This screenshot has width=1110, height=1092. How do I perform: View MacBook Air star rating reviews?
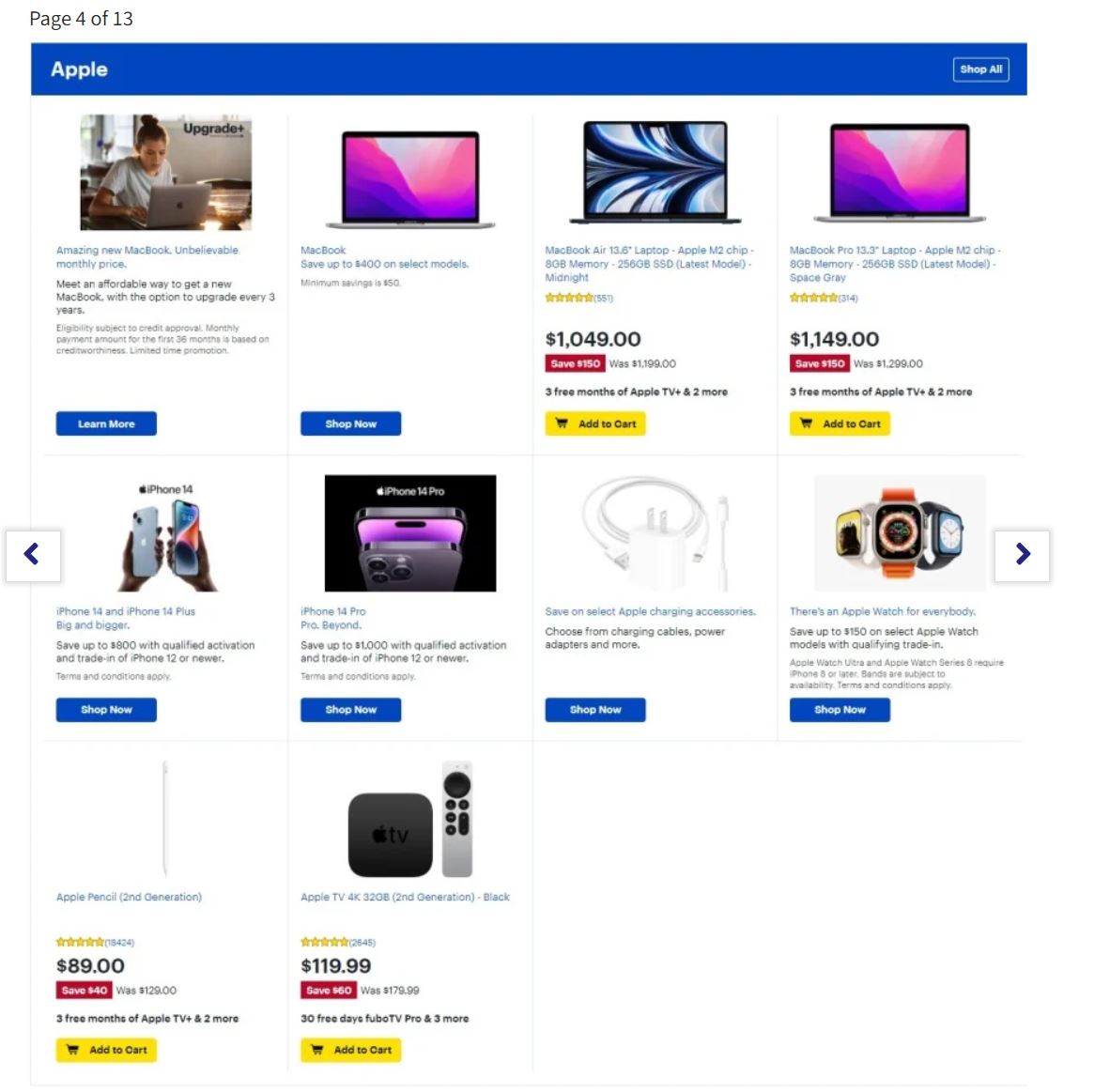click(579, 298)
